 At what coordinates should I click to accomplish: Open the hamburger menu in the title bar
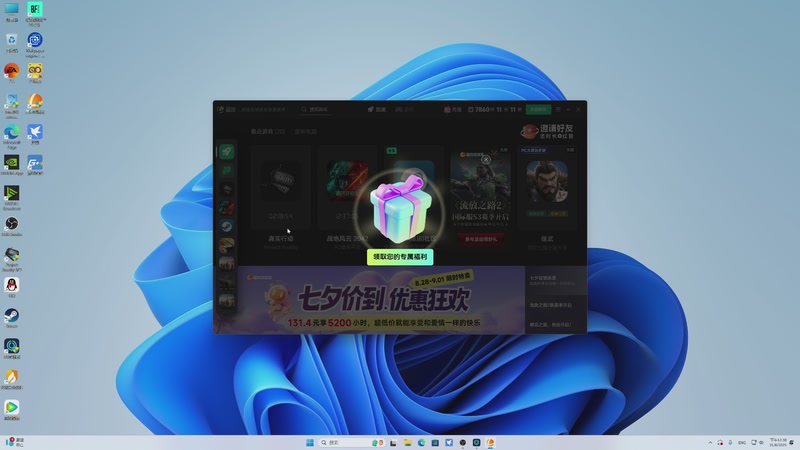click(558, 109)
